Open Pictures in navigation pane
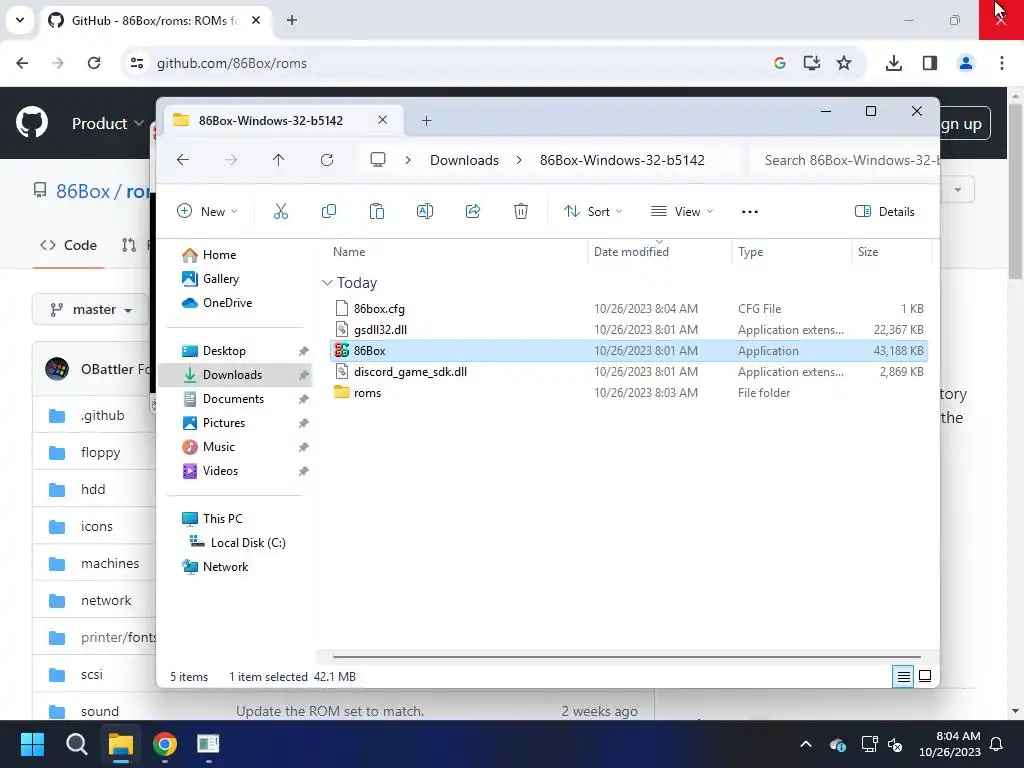Image resolution: width=1024 pixels, height=768 pixels. 224,423
